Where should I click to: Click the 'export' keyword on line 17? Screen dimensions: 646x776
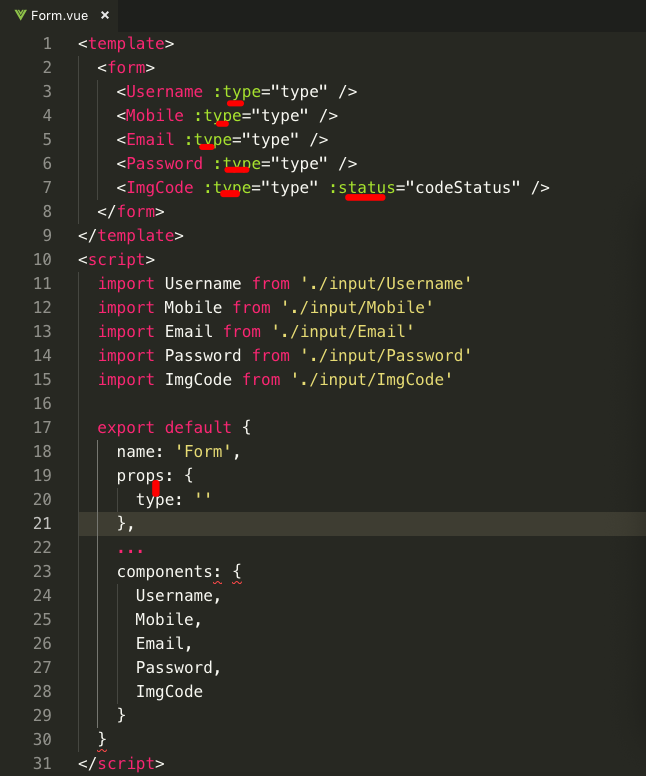point(126,428)
